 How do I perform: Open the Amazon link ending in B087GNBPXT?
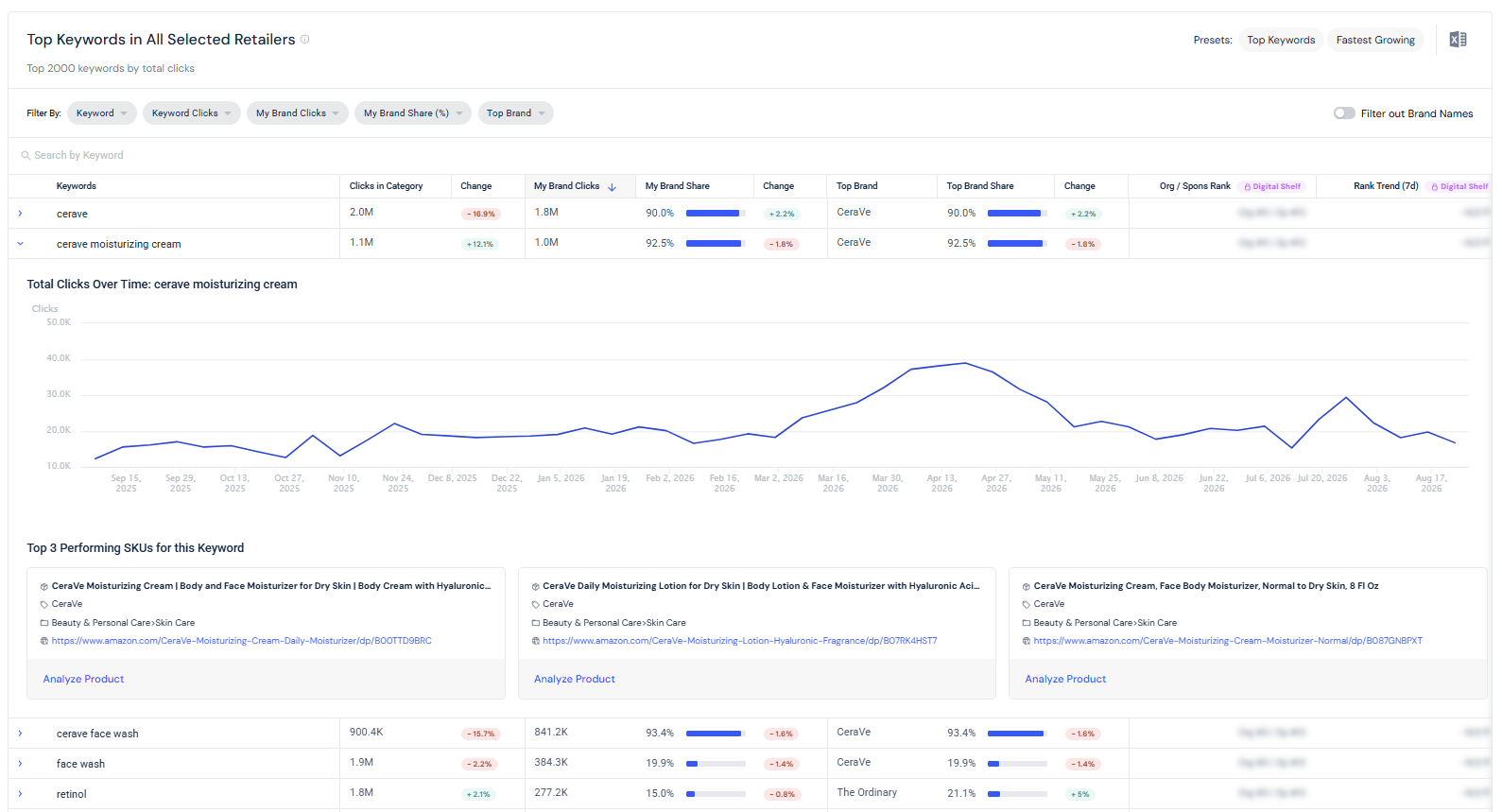coord(1228,641)
